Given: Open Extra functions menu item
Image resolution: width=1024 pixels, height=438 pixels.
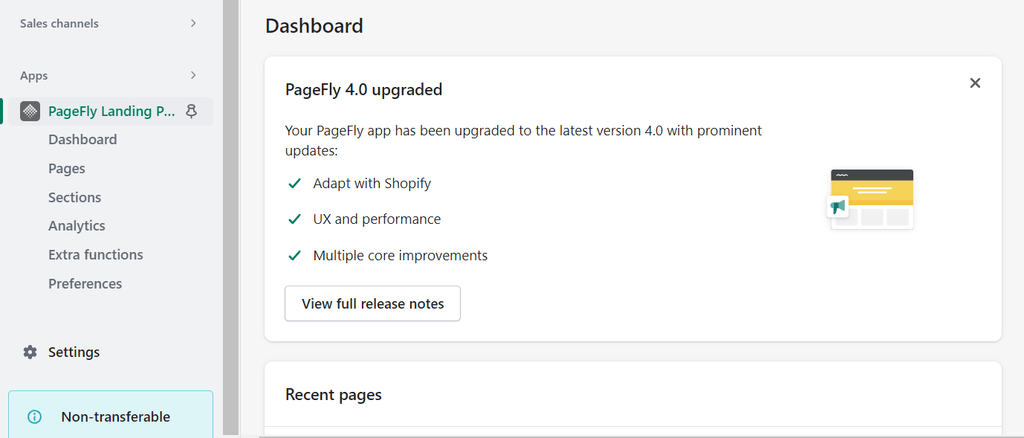Looking at the screenshot, I should 96,255.
